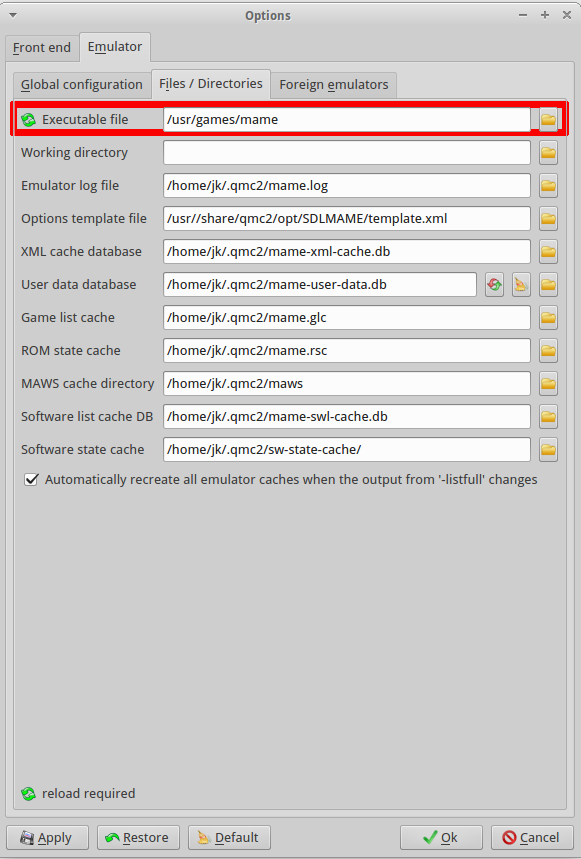This screenshot has width=581, height=859.
Task: Browse for the Working directory folder
Action: (548, 153)
